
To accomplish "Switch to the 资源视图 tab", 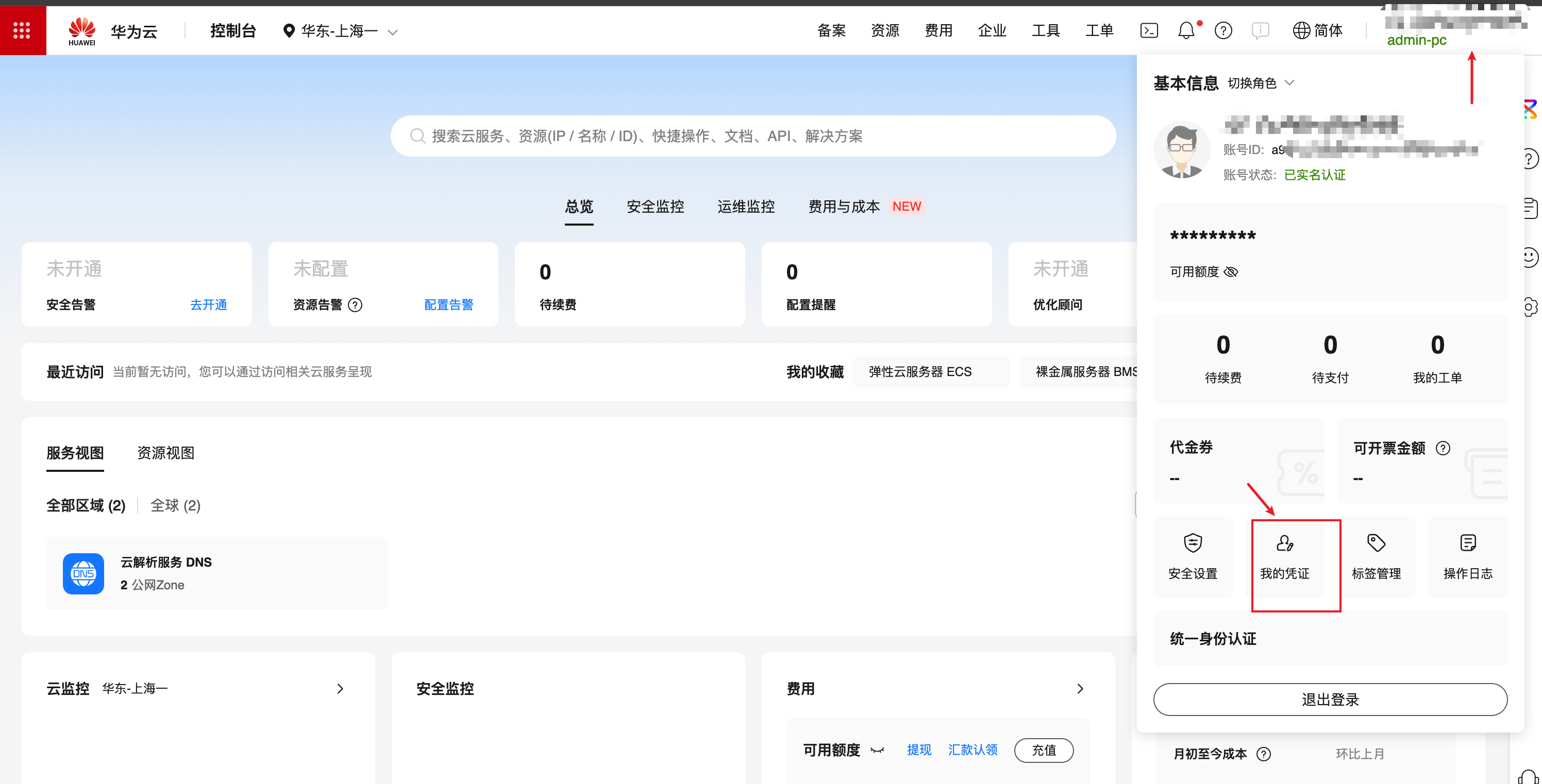I will pyautogui.click(x=166, y=453).
